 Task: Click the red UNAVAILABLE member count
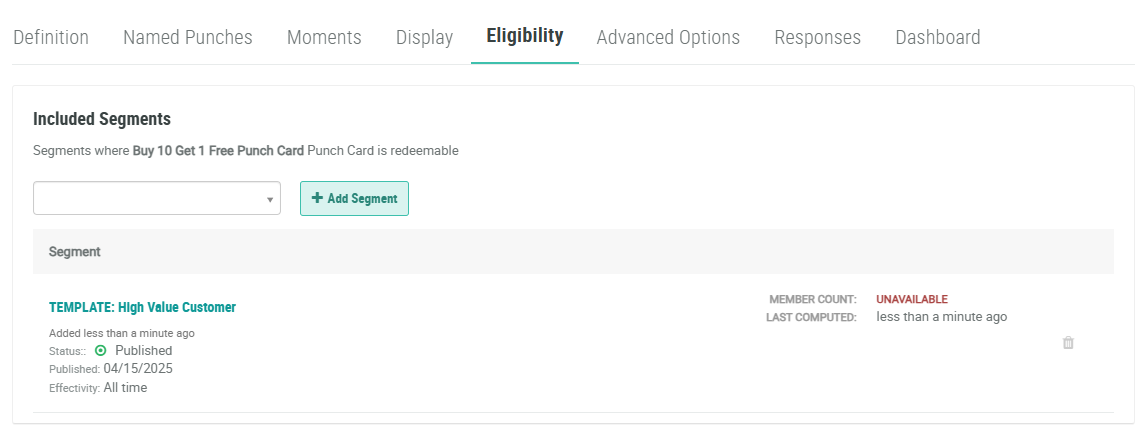[x=912, y=299]
